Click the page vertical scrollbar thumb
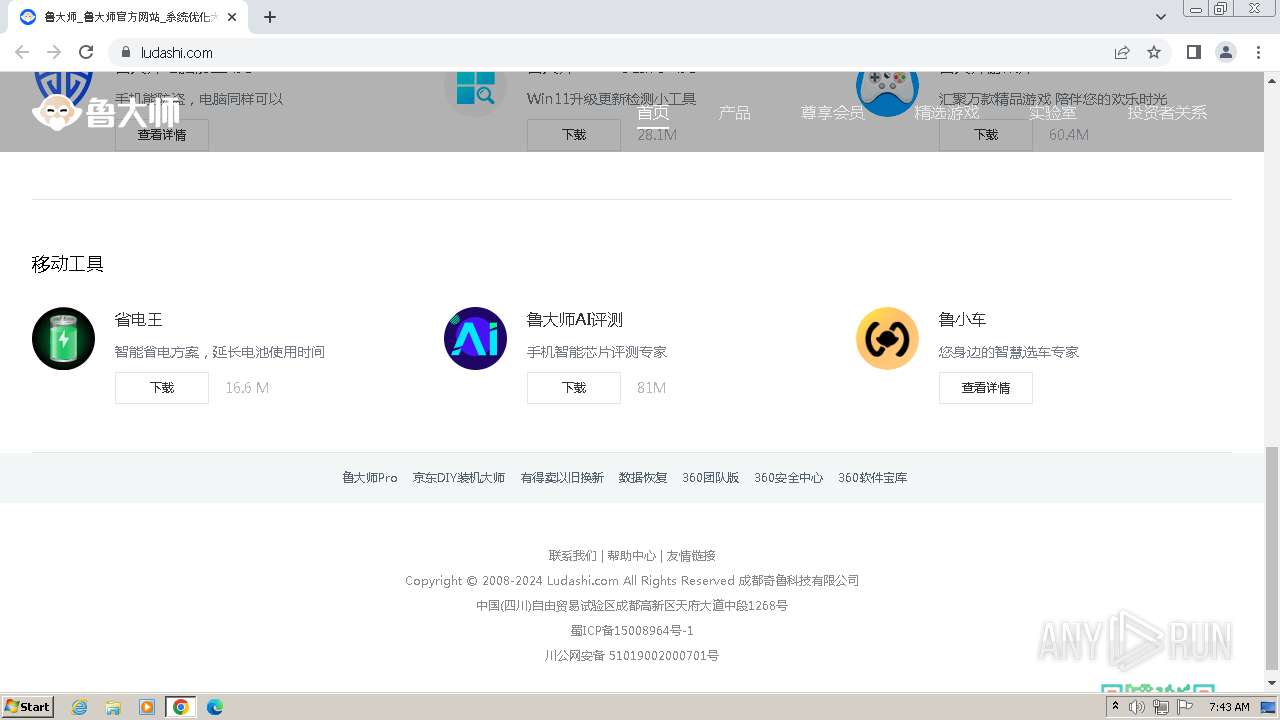 click(x=1272, y=558)
